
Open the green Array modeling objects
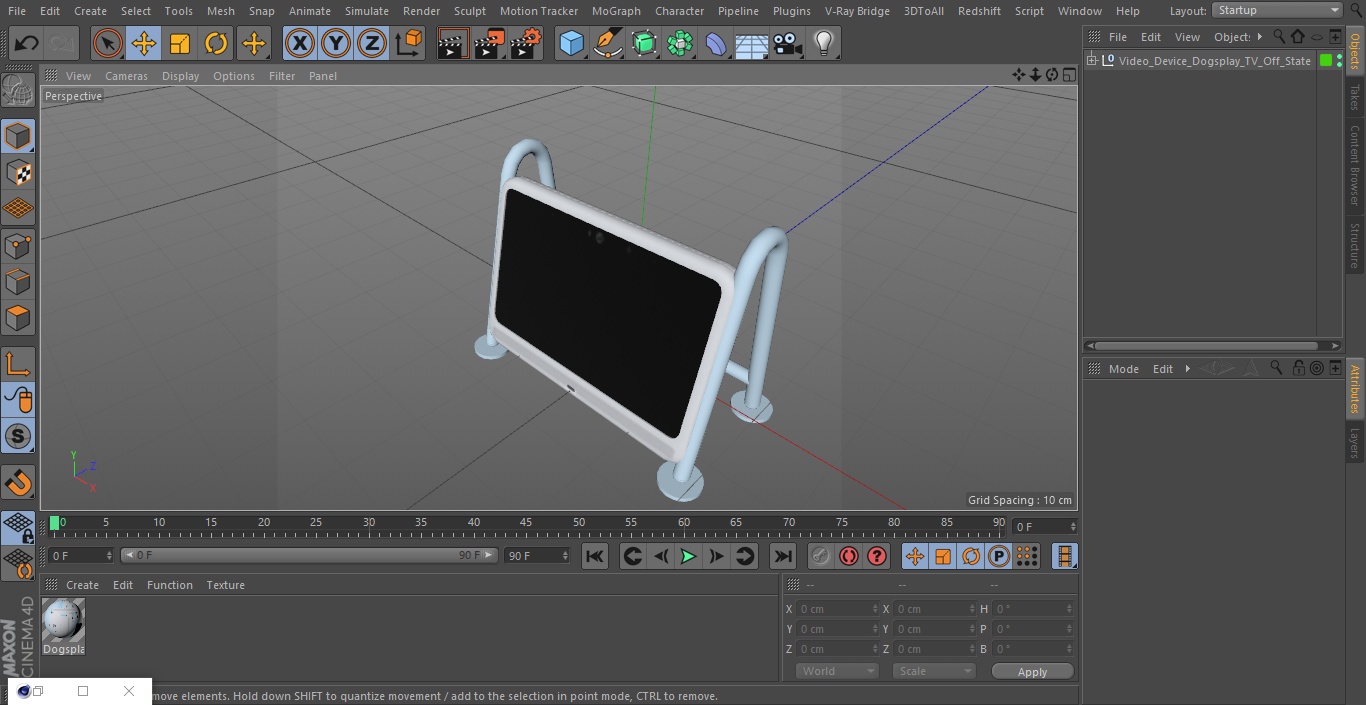pos(680,44)
